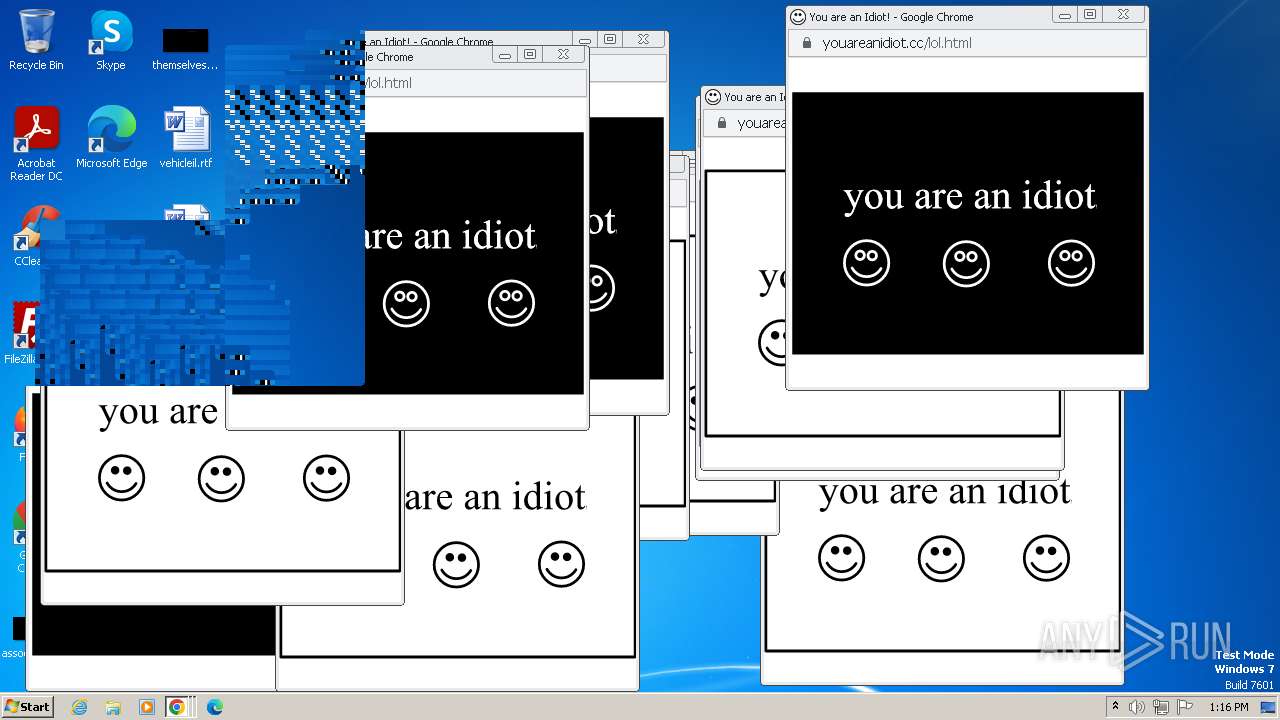The image size is (1280, 720).
Task: Minimize the Chrome window with truncated 'lol.html' address
Action: 505,54
